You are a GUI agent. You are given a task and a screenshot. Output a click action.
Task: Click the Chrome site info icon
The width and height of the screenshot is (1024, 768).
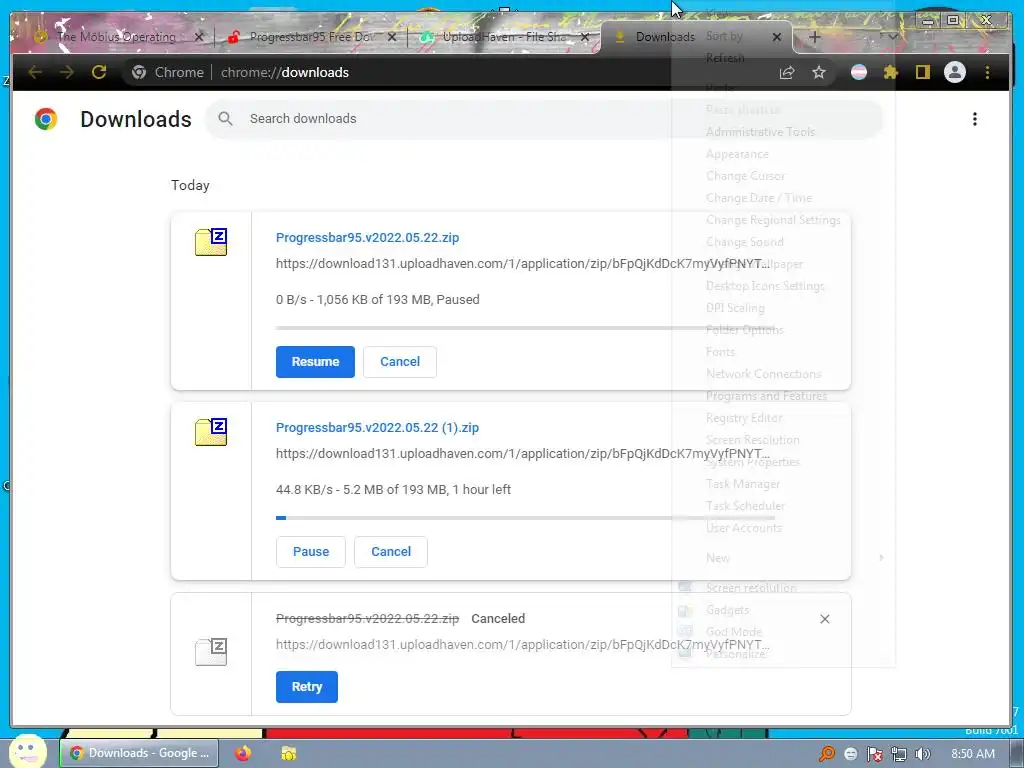138,72
